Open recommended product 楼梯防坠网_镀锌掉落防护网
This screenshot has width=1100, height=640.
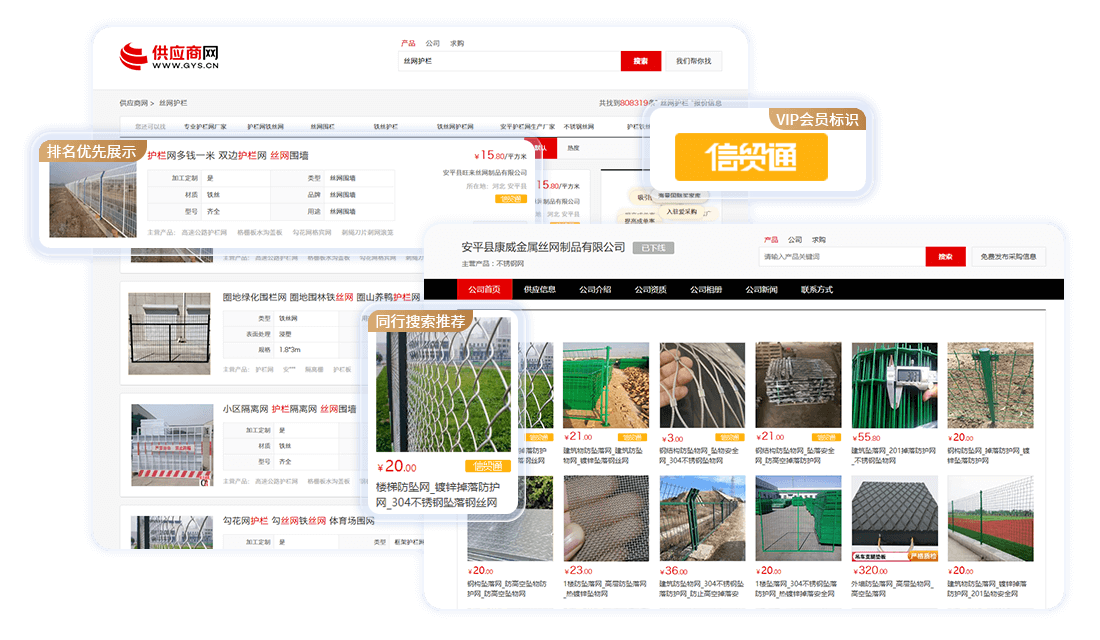(438, 494)
